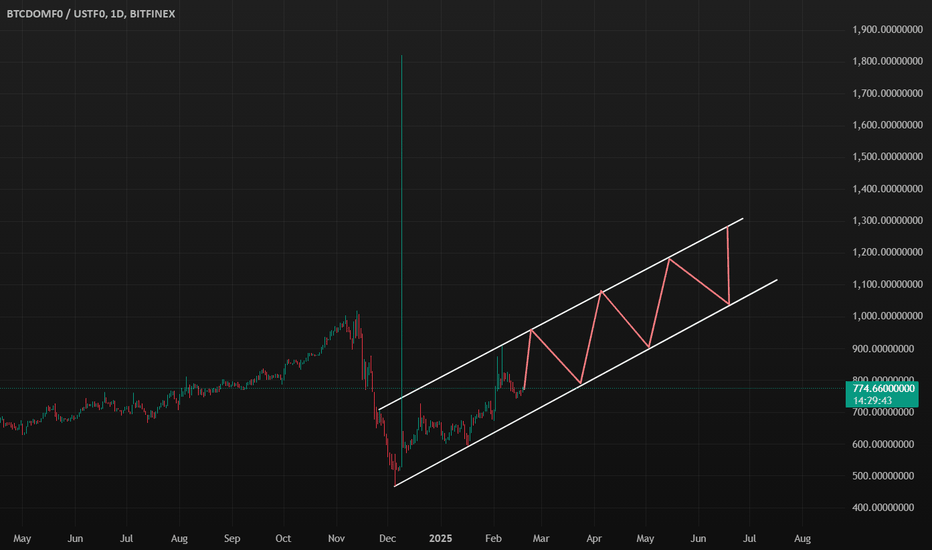The image size is (932, 550).
Task: Click the 1,300 price axis label
Action: [887, 221]
